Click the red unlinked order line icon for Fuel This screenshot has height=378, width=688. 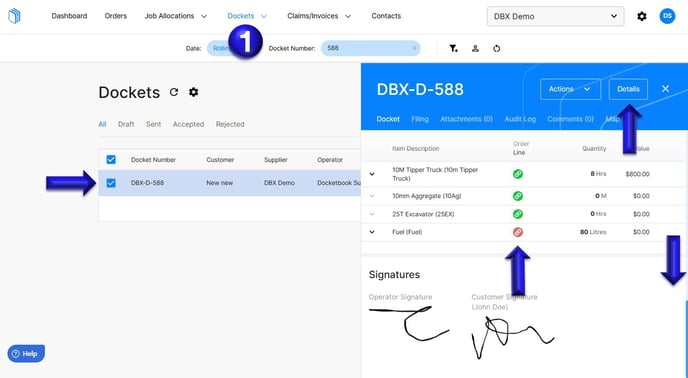click(x=518, y=232)
